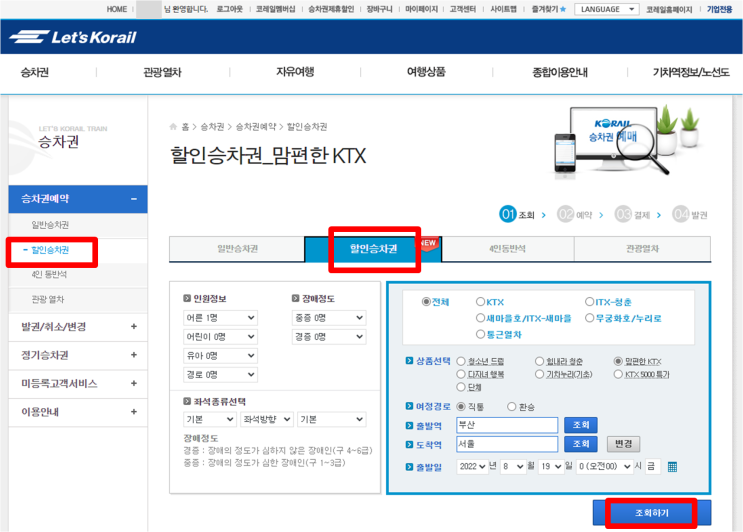
Task: Select 할인승차권 in the sidebar
Action: tap(50, 250)
